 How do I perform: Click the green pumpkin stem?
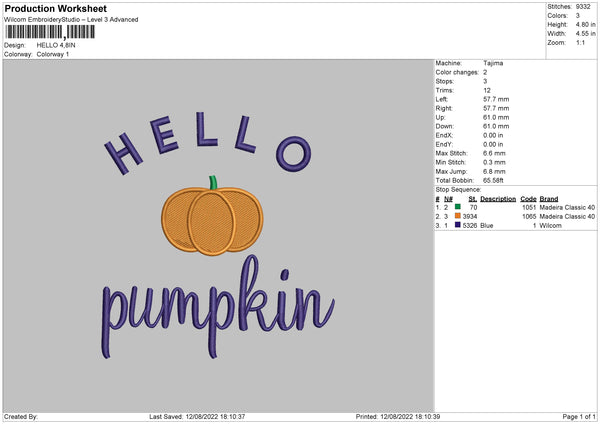click(x=212, y=183)
